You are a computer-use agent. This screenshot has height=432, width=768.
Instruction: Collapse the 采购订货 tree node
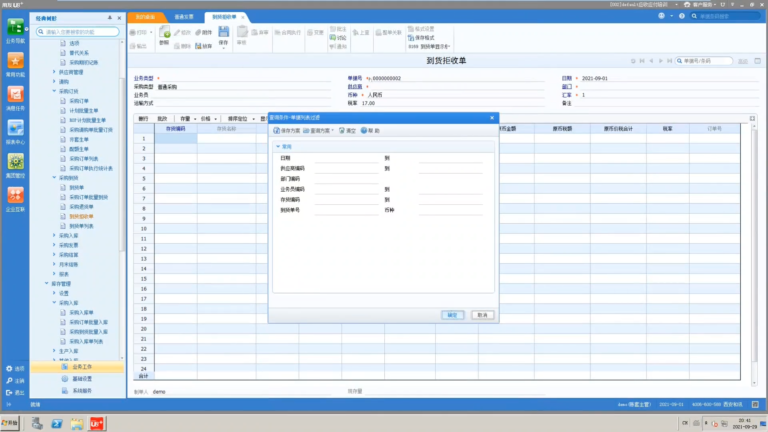pyautogui.click(x=54, y=91)
